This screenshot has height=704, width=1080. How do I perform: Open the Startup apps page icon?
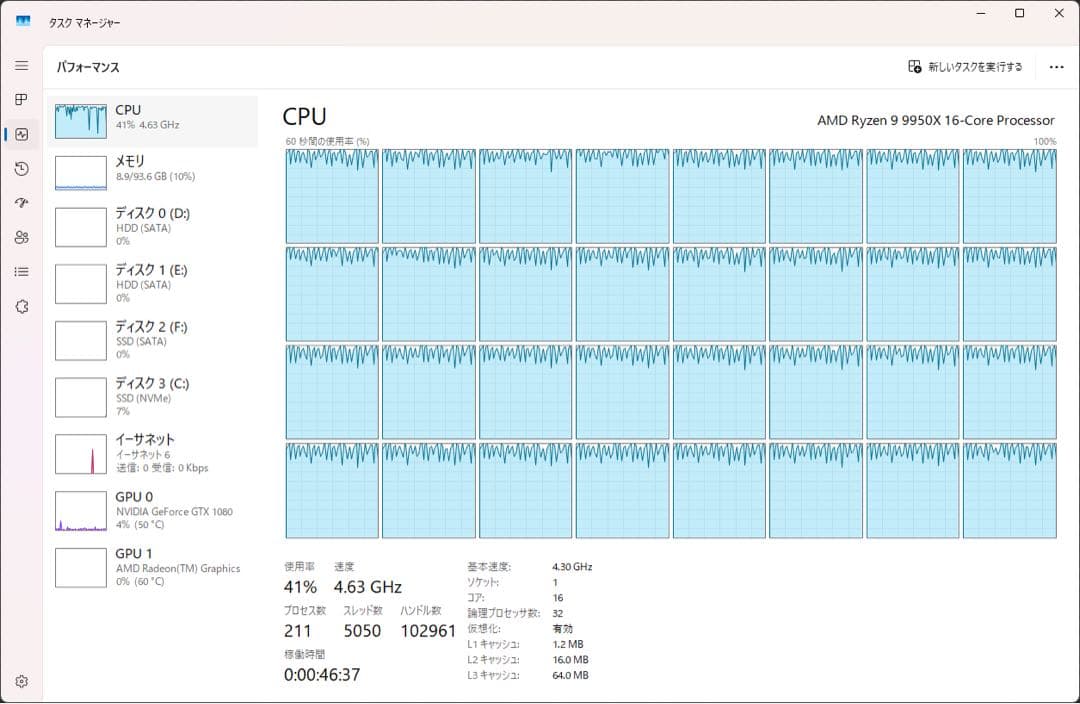pyautogui.click(x=21, y=203)
